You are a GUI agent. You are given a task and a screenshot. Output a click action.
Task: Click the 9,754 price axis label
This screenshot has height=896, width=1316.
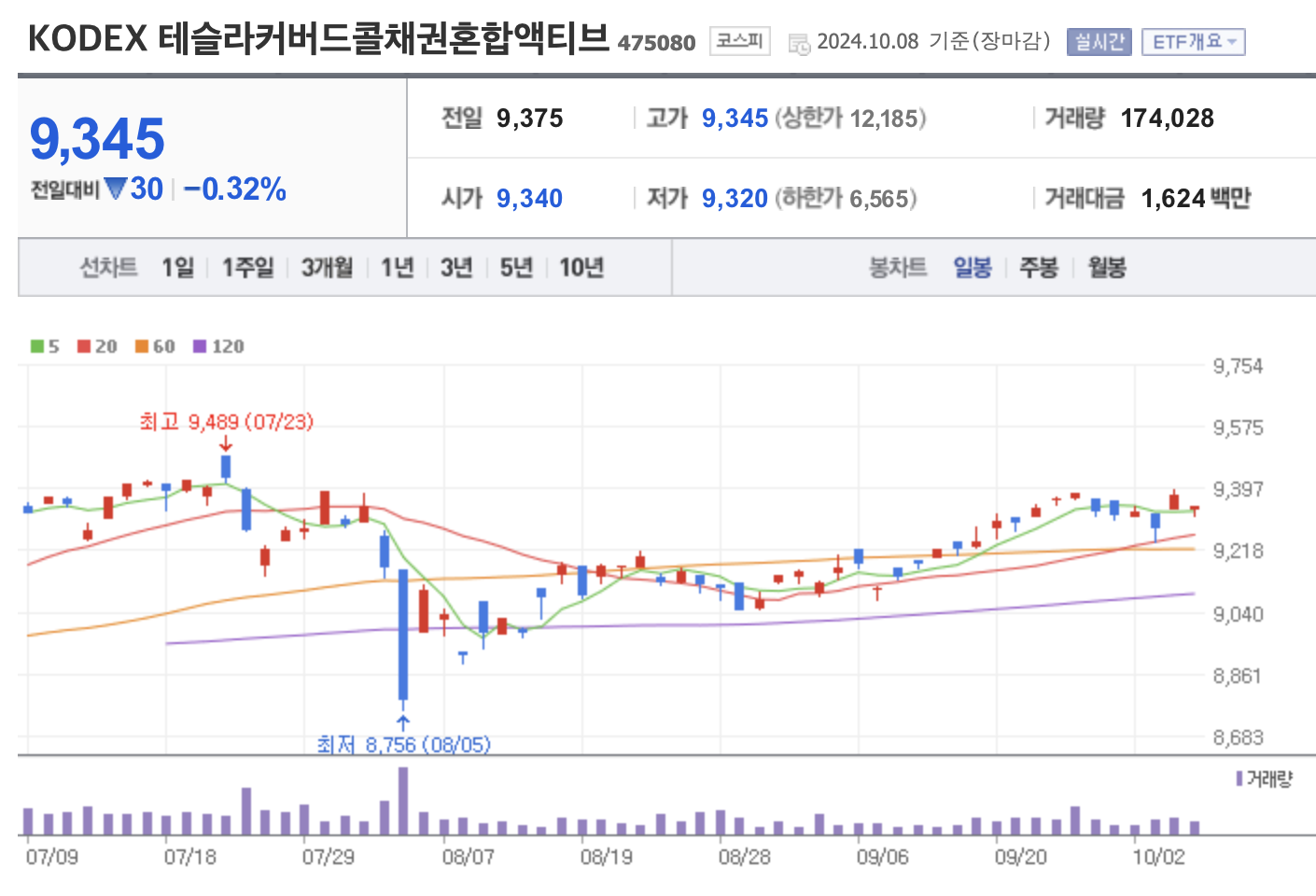(x=1238, y=366)
